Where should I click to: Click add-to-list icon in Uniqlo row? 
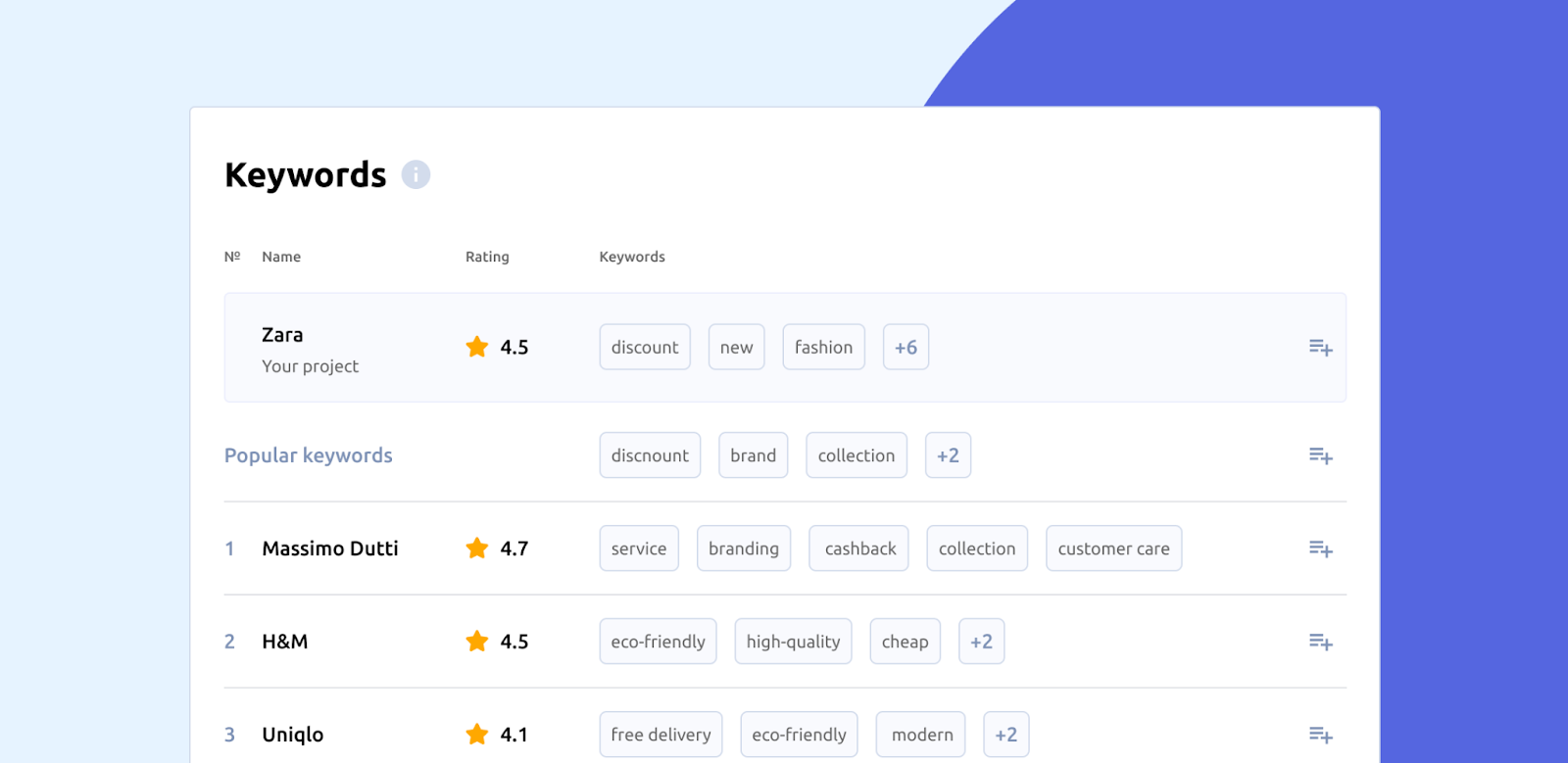(x=1320, y=735)
